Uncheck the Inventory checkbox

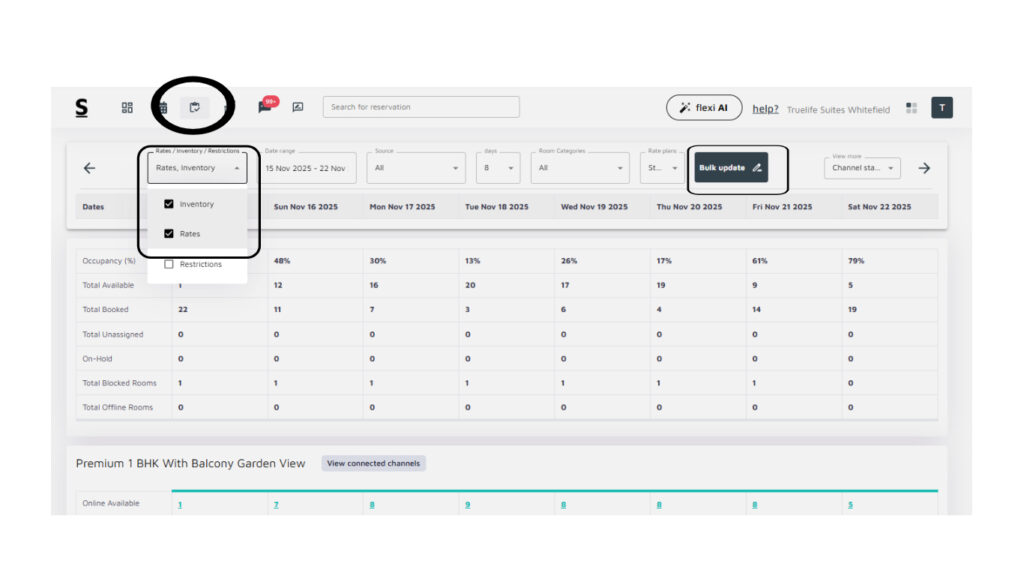pyautogui.click(x=169, y=204)
